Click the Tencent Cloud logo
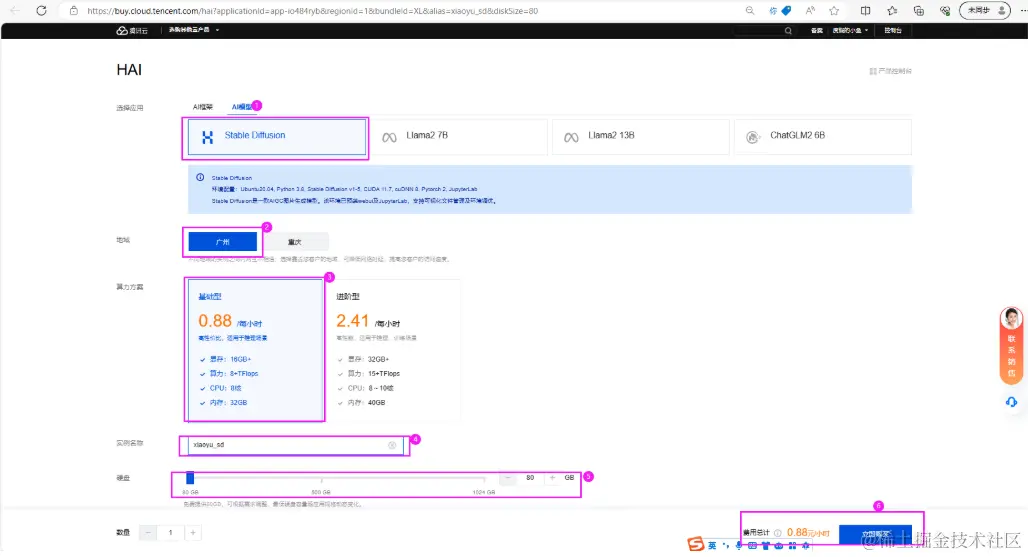 pyautogui.click(x=132, y=30)
